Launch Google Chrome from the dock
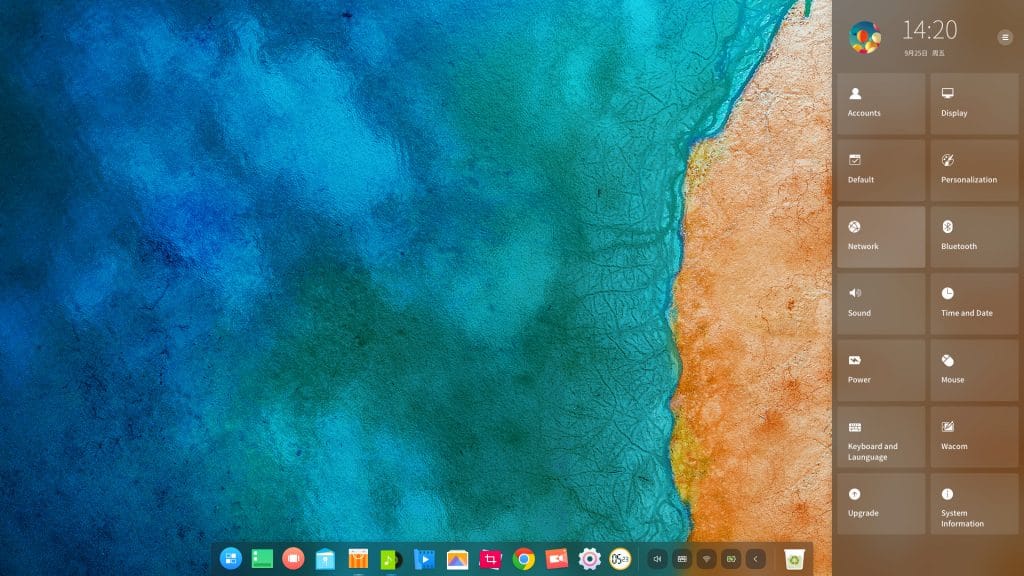The height and width of the screenshot is (576, 1024). [523, 559]
